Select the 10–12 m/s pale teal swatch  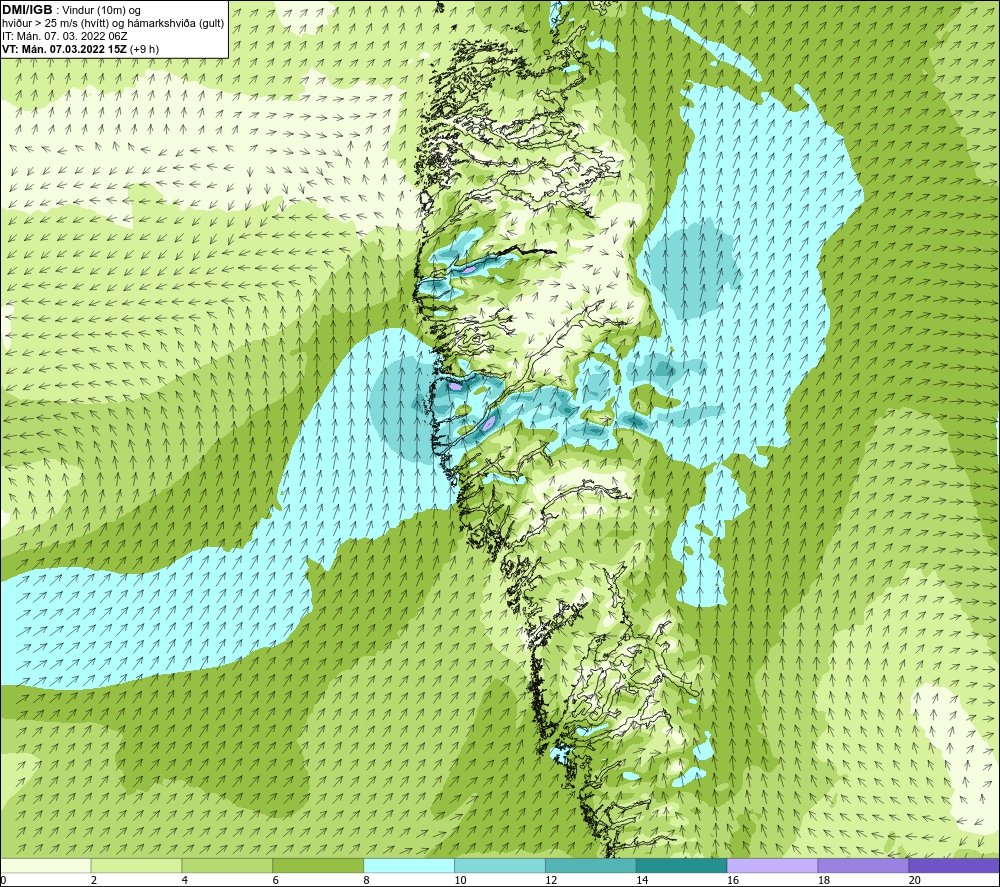[x=500, y=865]
